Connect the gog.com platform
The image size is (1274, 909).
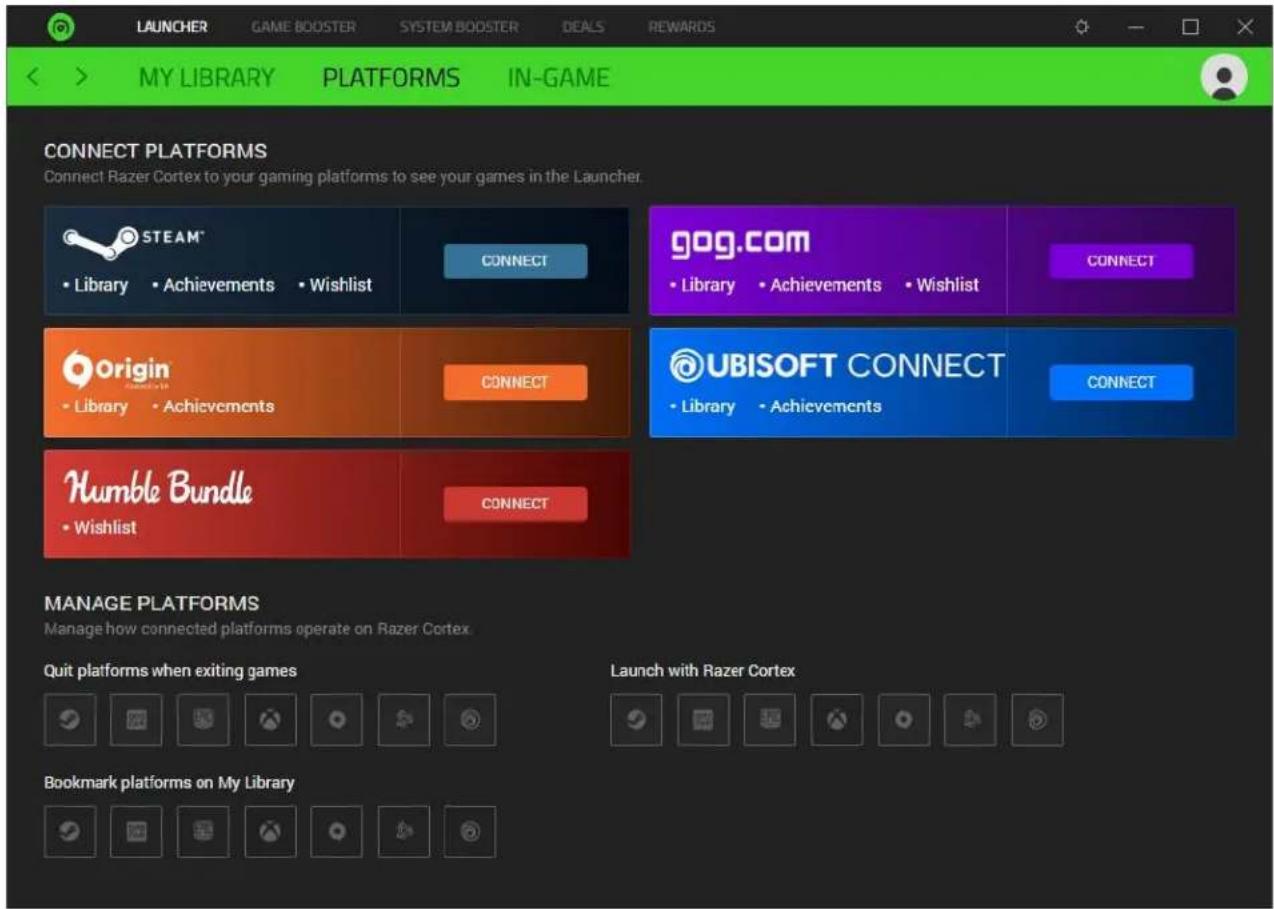pyautogui.click(x=1121, y=261)
